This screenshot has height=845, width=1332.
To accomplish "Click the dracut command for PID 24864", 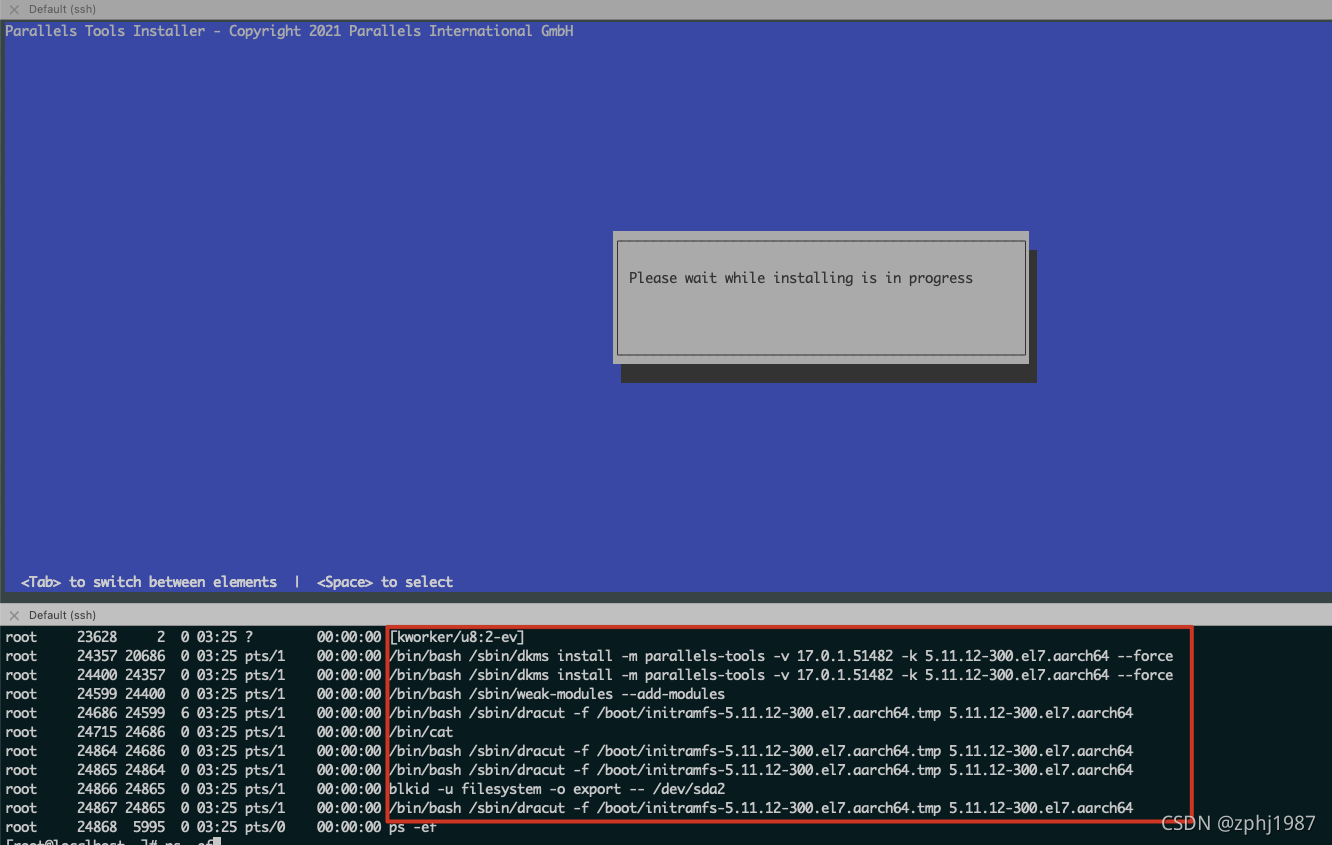I will 761,751.
